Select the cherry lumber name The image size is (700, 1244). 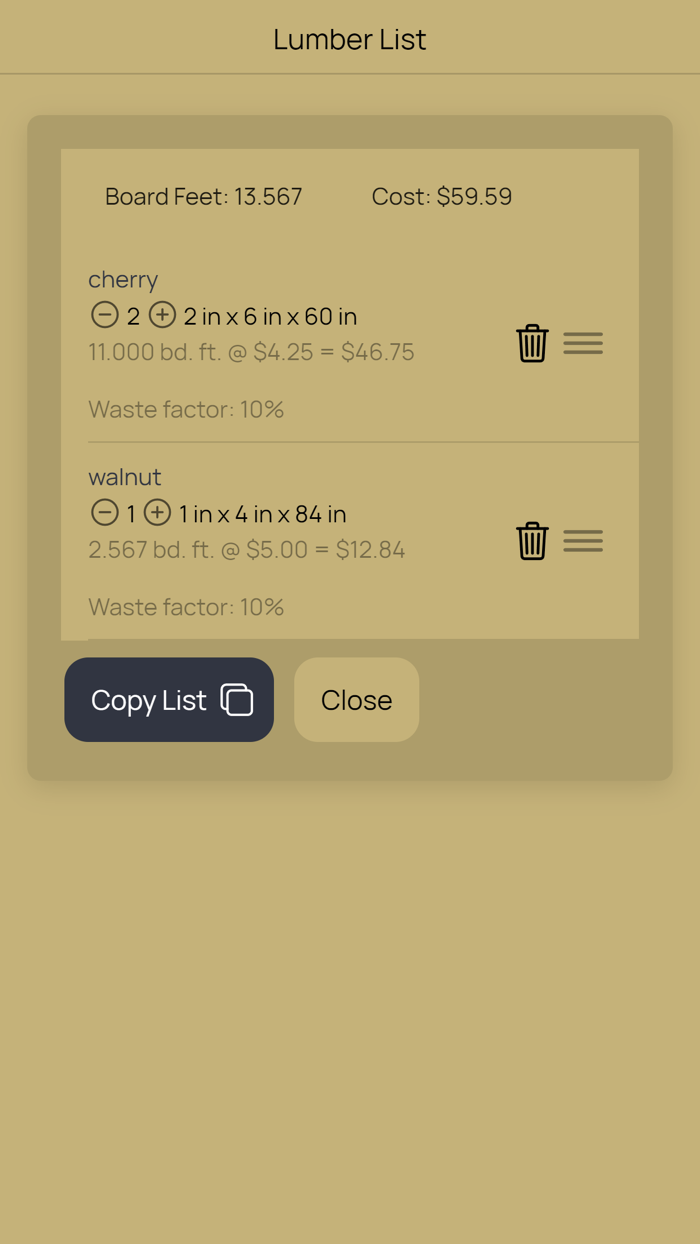(123, 280)
